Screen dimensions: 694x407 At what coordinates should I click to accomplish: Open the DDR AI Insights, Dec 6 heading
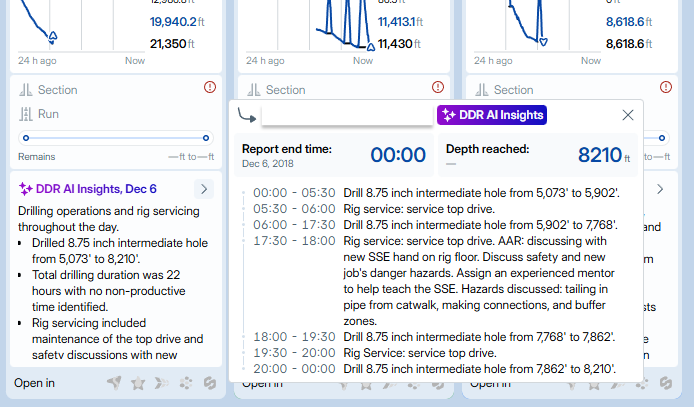pyautogui.click(x=88, y=189)
